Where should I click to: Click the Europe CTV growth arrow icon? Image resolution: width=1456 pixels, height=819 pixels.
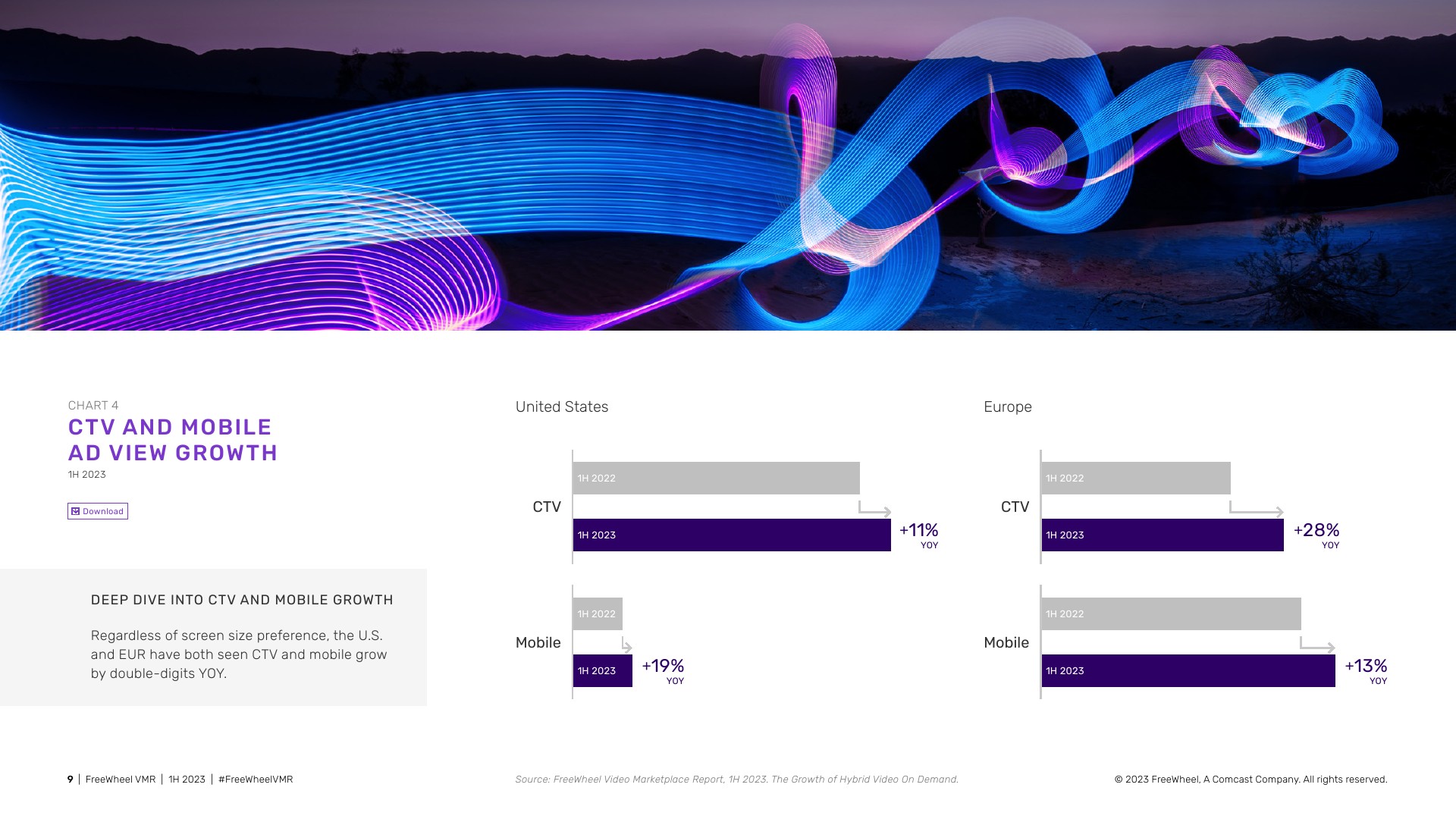point(1256,509)
